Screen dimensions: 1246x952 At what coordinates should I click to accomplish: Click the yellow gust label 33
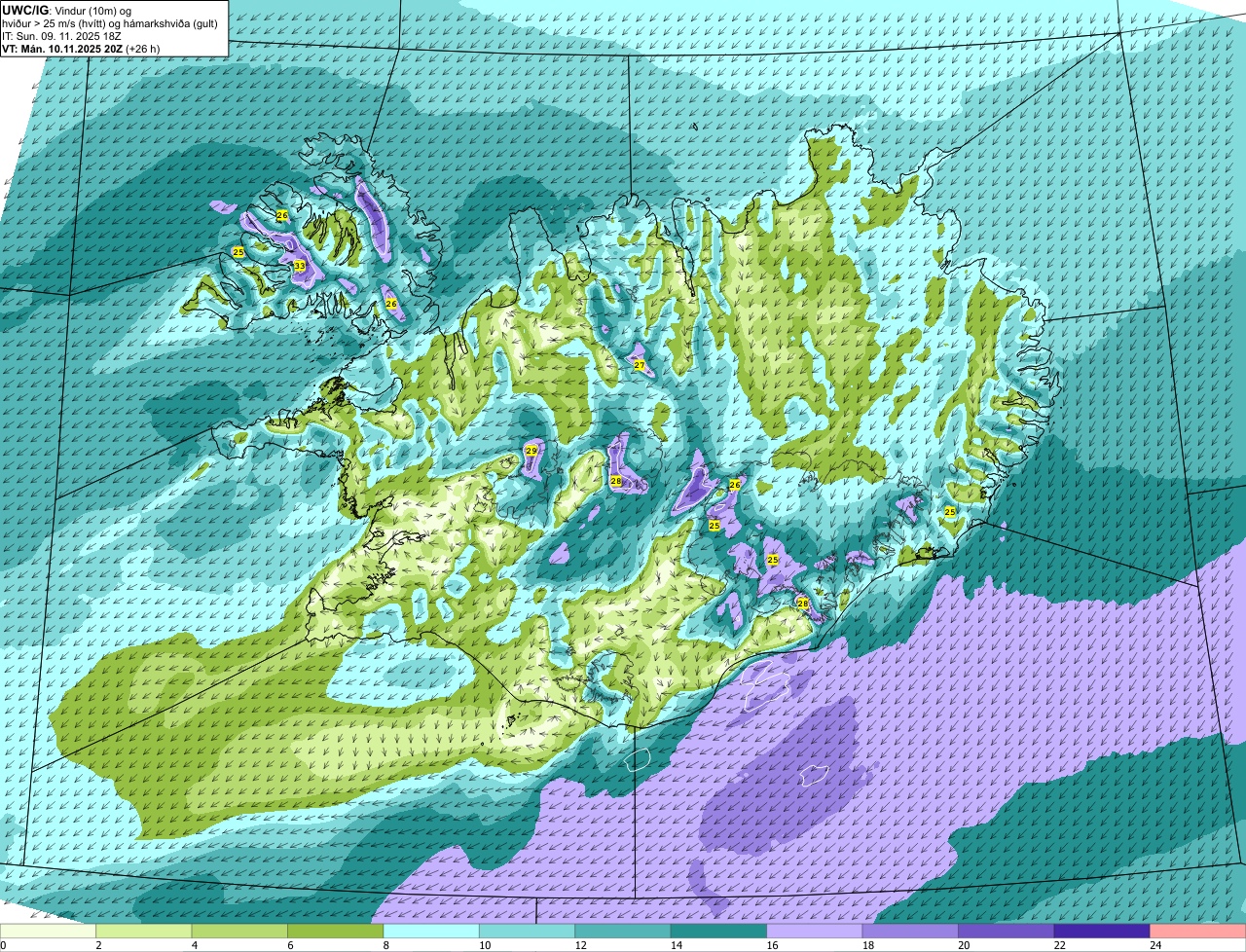[299, 266]
